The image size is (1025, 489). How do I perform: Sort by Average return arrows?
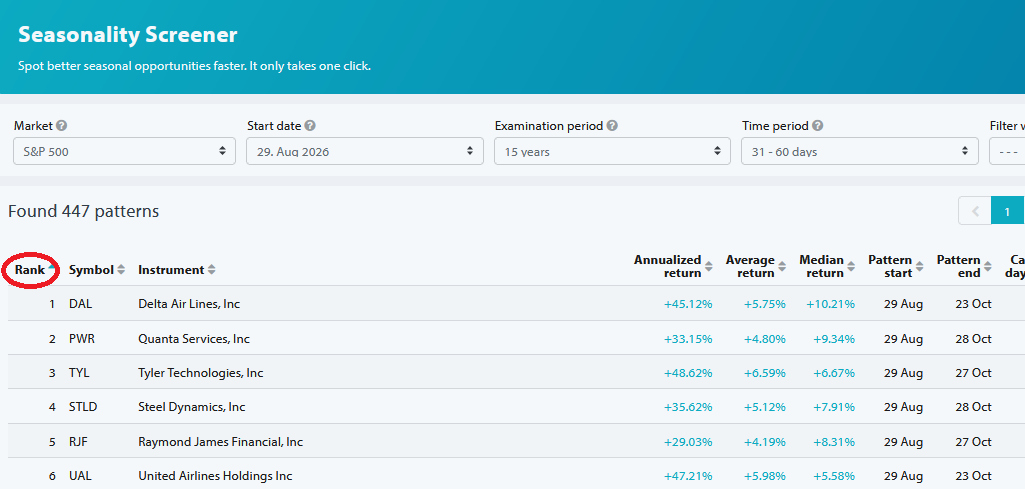point(782,267)
